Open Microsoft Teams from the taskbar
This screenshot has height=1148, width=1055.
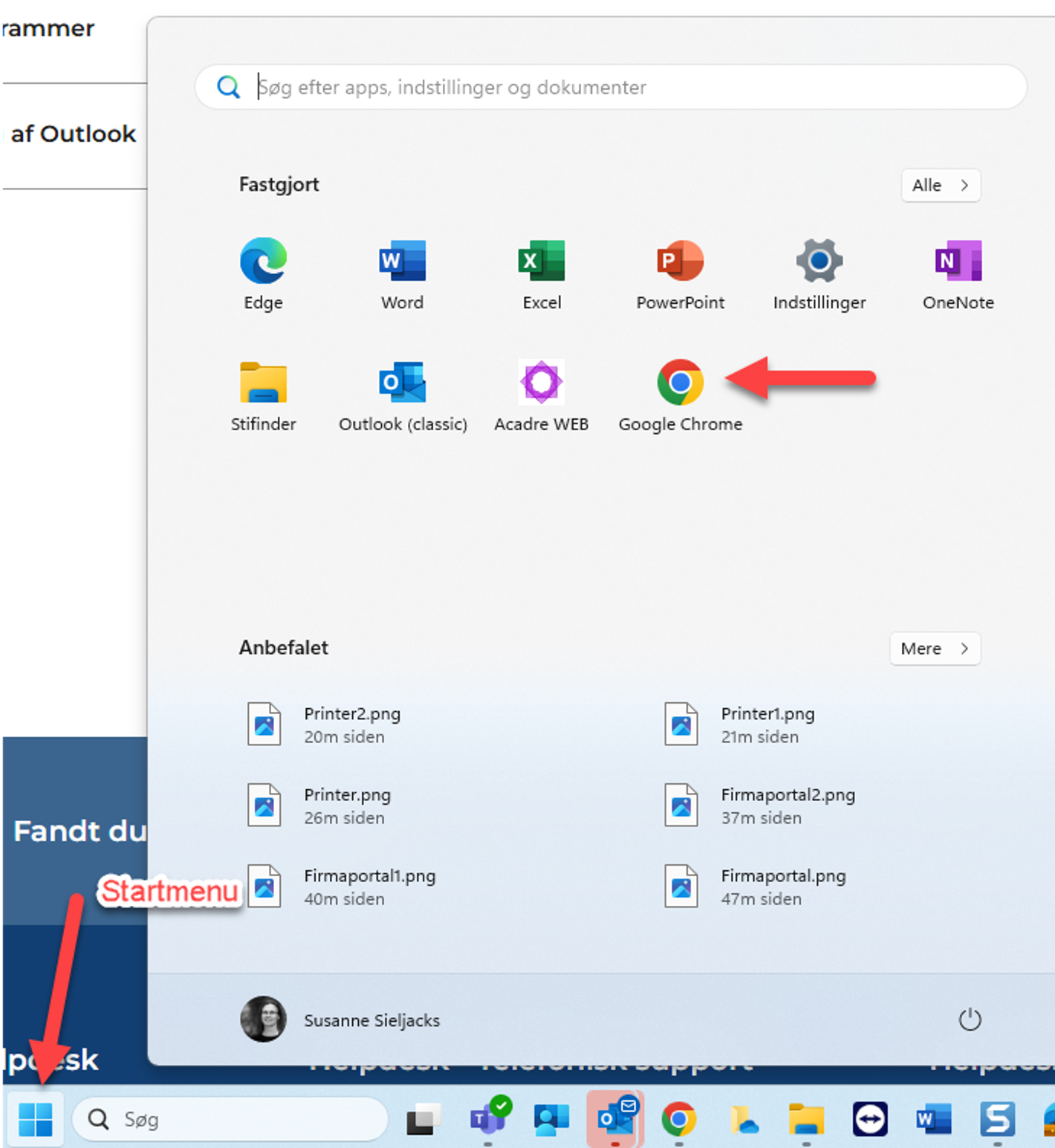coord(489,1118)
